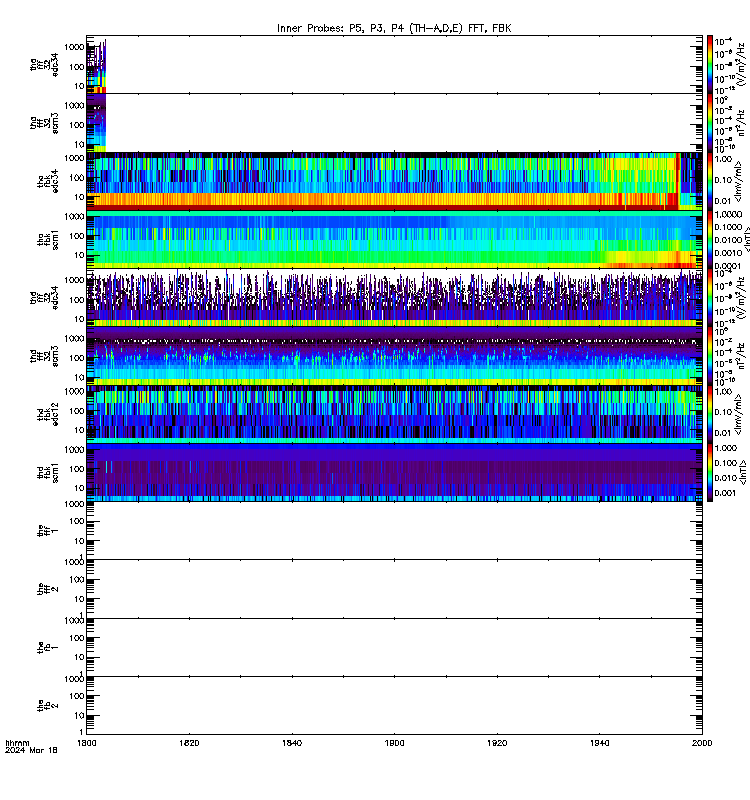
Task: Click inside the tha fbk edc34 spectrogram
Action: pyautogui.click(x=394, y=181)
